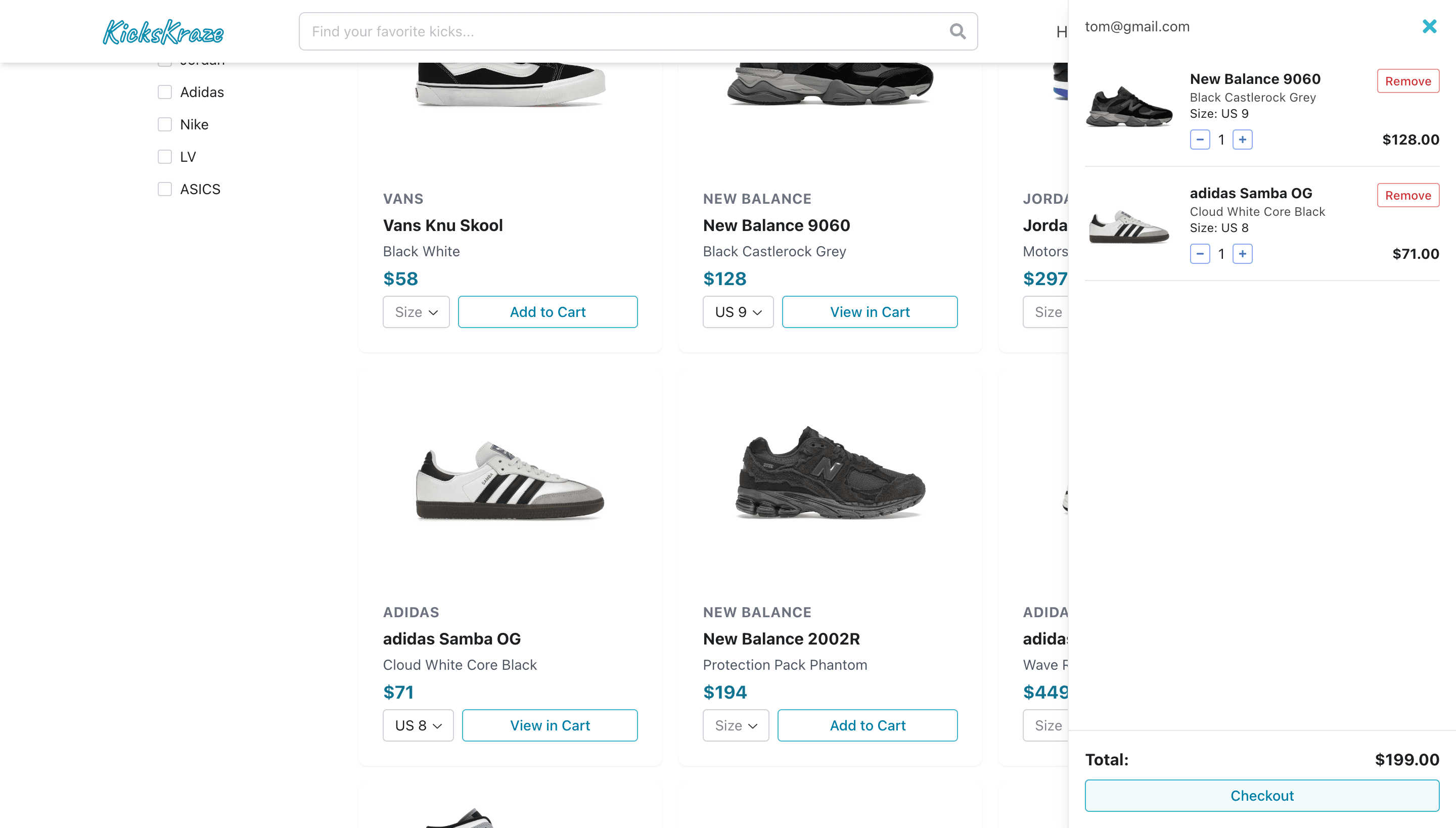Toggle the LV brand checkbox
This screenshot has width=1456, height=828.
click(165, 156)
